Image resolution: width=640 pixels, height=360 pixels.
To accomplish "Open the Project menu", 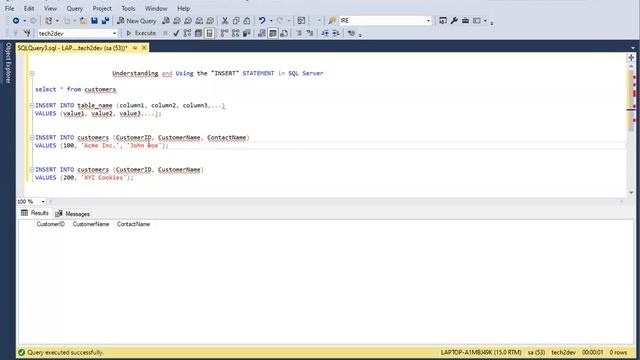I will pos(102,8).
